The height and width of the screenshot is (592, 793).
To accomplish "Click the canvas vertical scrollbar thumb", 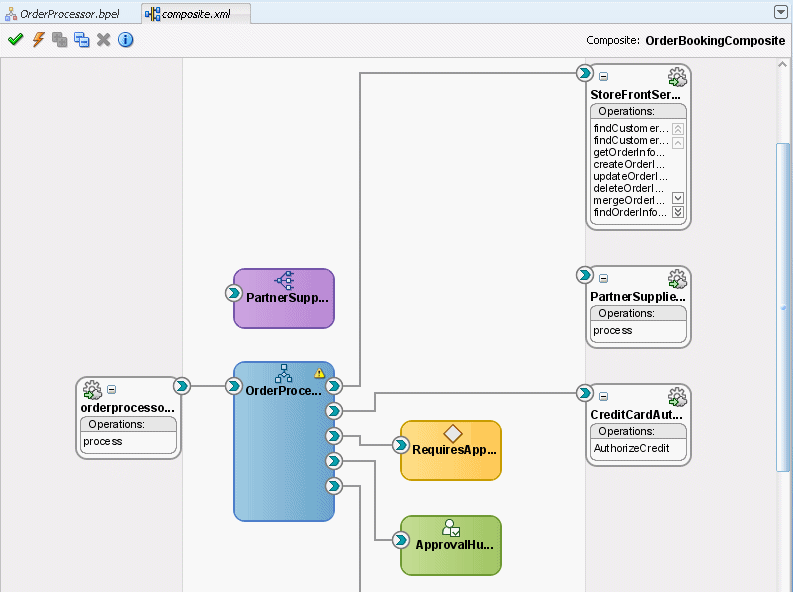I will coord(783,308).
